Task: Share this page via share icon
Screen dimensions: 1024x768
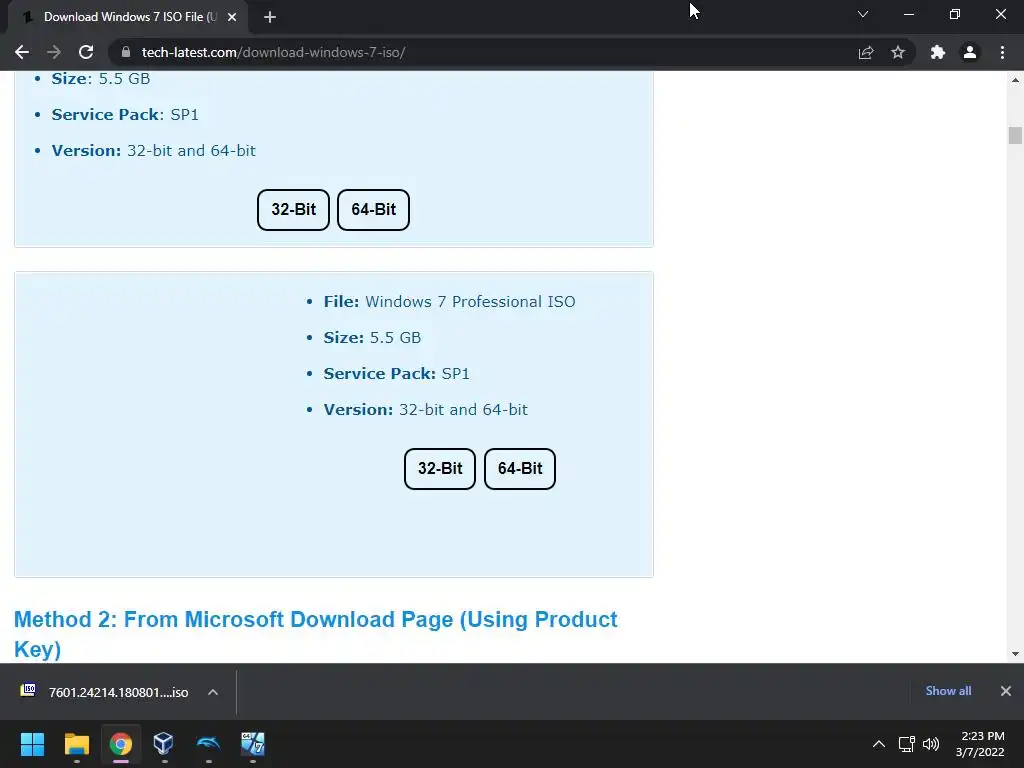Action: [x=866, y=52]
